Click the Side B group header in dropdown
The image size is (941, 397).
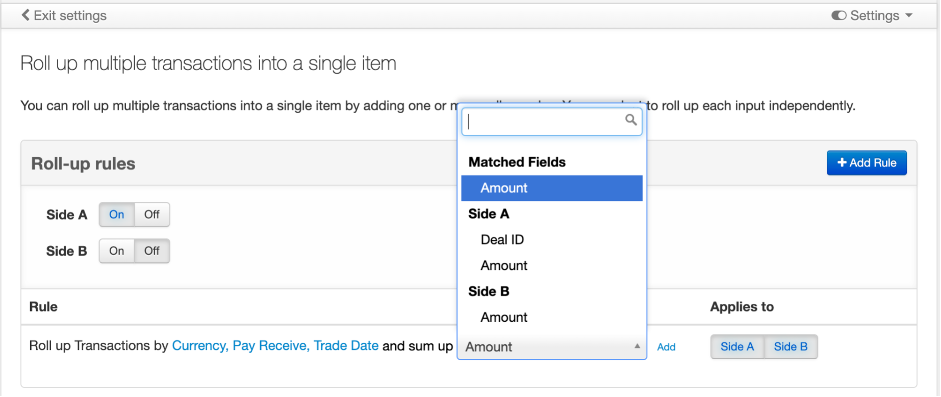coord(489,291)
